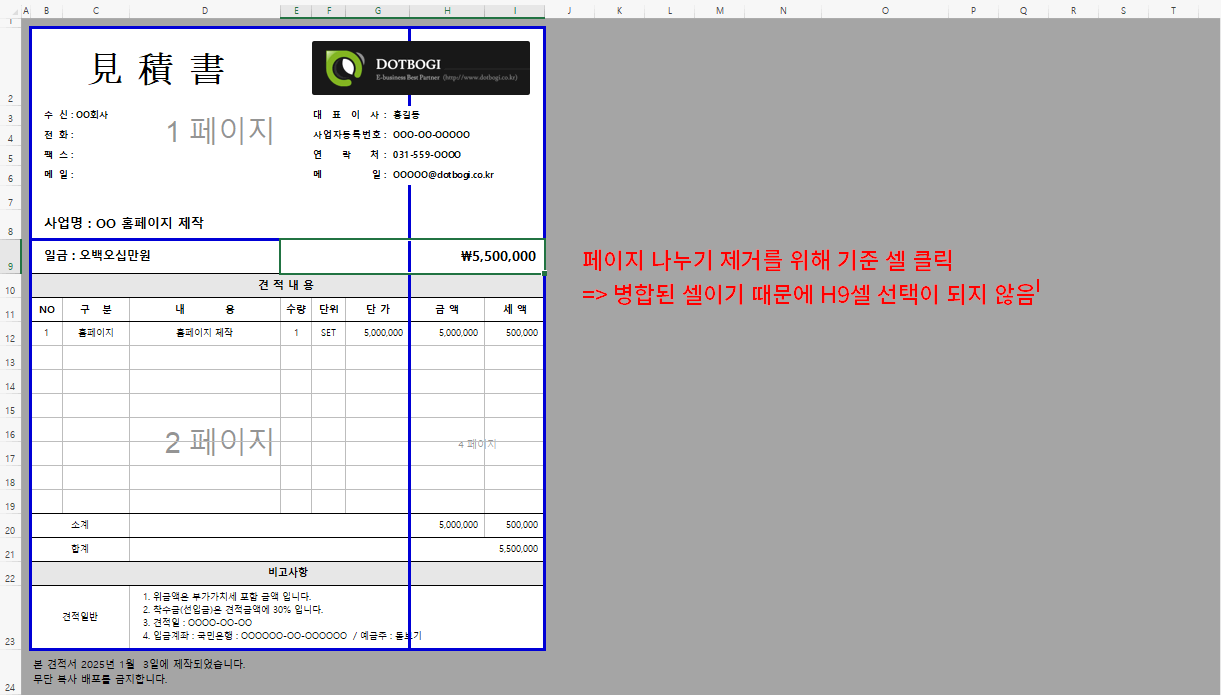Click the 견적일반 label cell
1221x695 pixels.
(x=80, y=616)
